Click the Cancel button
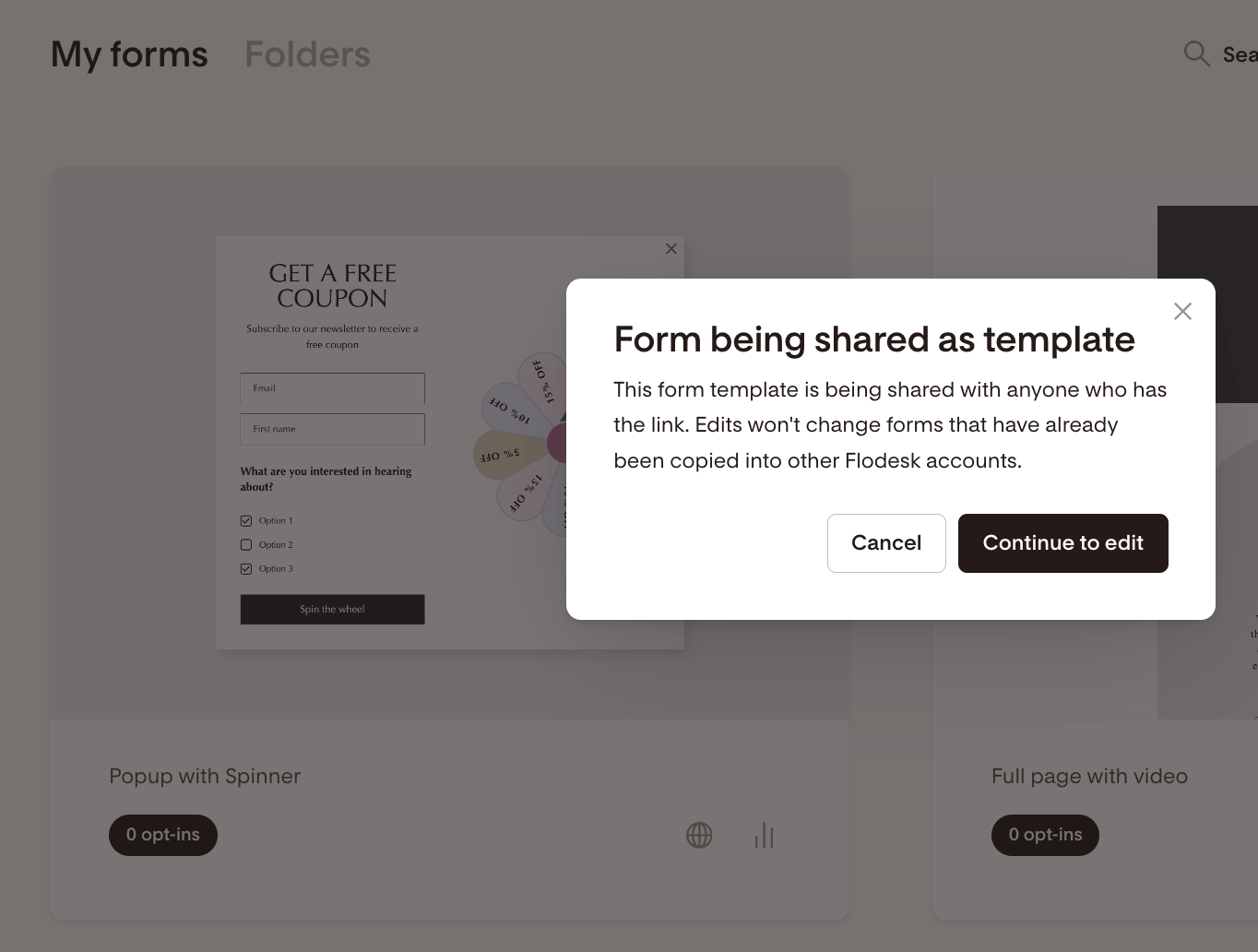This screenshot has height=952, width=1258. click(x=885, y=543)
